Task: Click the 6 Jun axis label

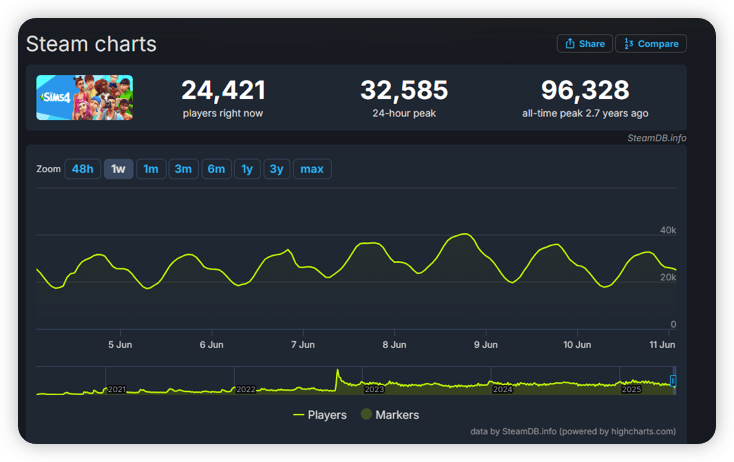Action: (x=212, y=345)
